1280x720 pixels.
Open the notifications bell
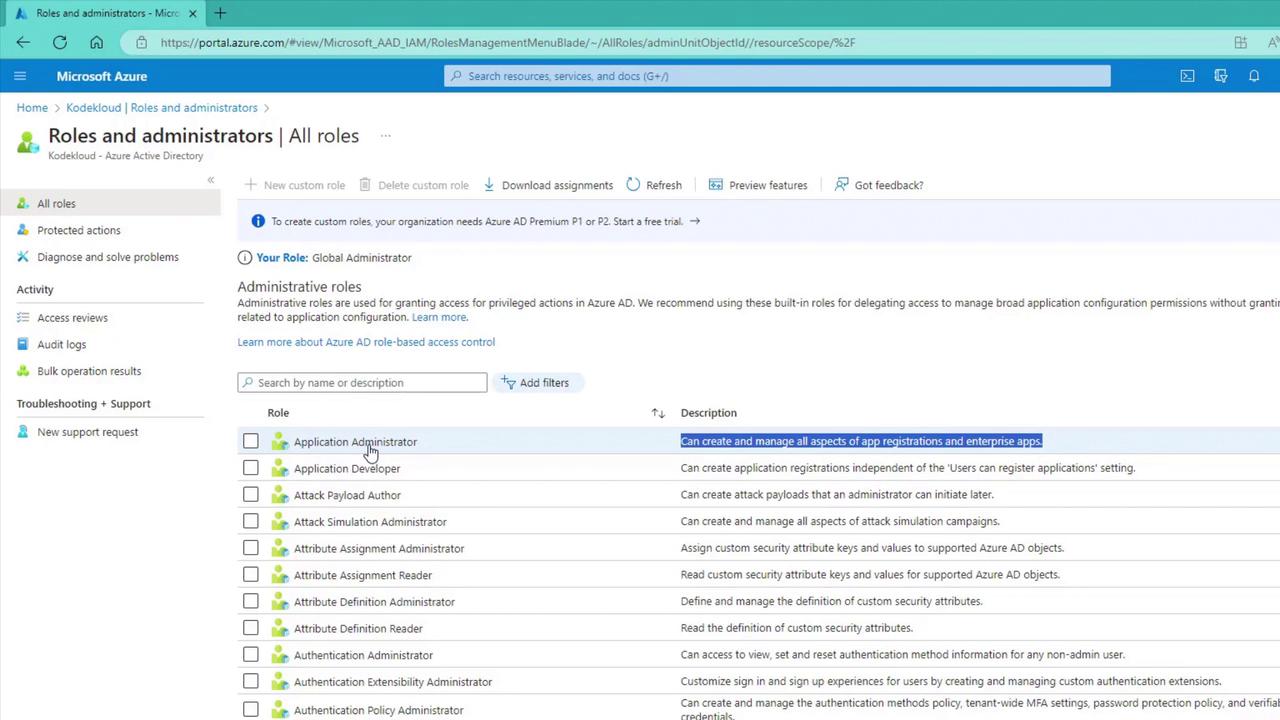[1254, 76]
